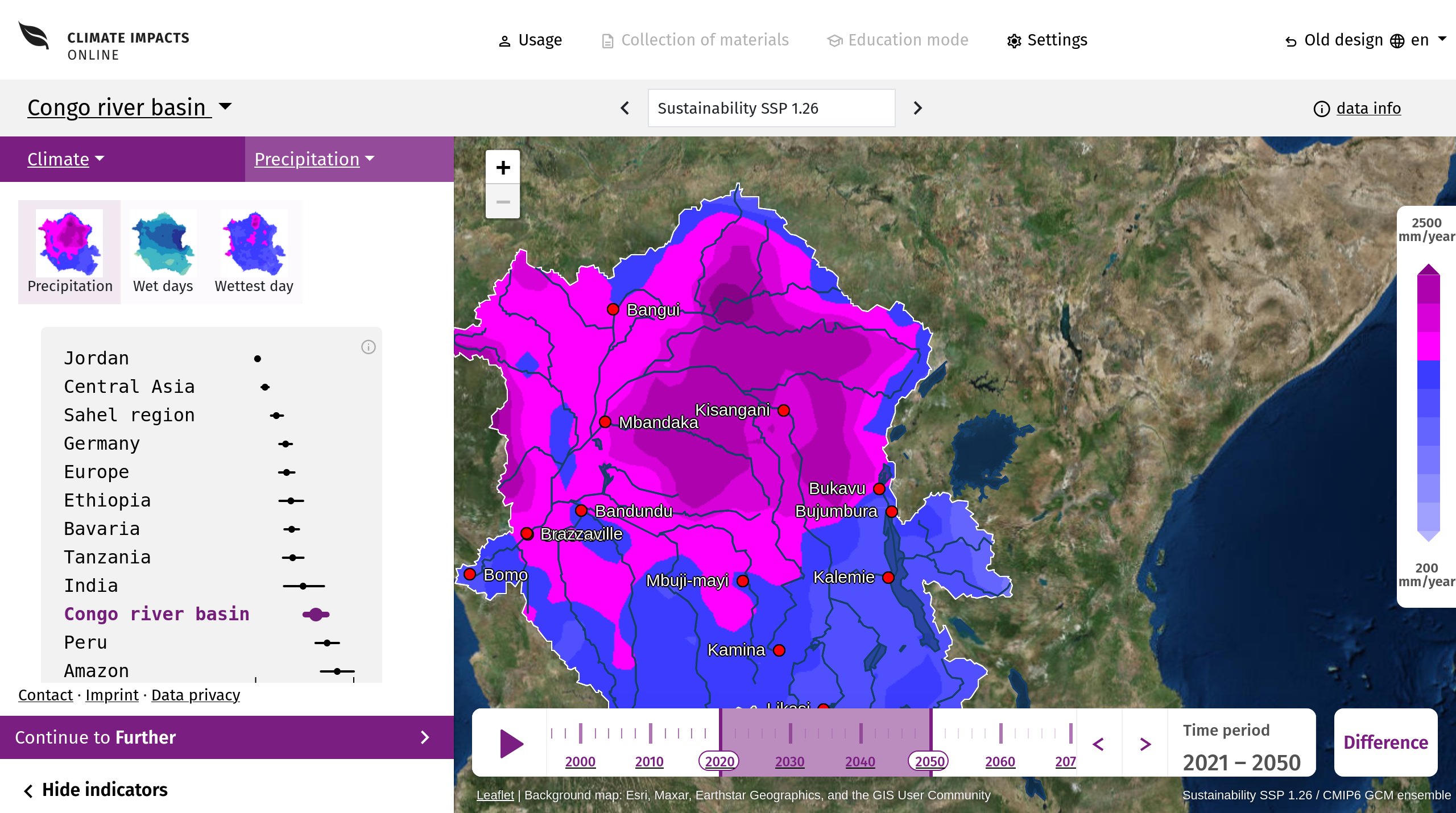Click the 2060 year on timeline slider
The height and width of the screenshot is (813, 1456).
click(1000, 761)
